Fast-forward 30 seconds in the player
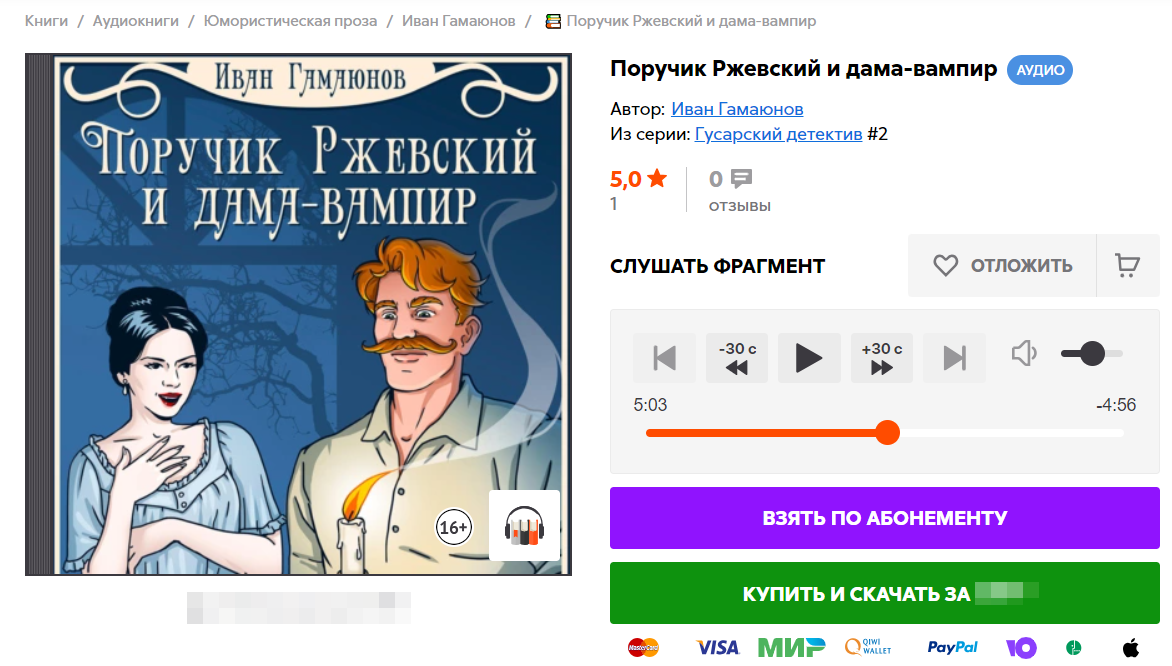The height and width of the screenshot is (666, 1172). [882, 358]
